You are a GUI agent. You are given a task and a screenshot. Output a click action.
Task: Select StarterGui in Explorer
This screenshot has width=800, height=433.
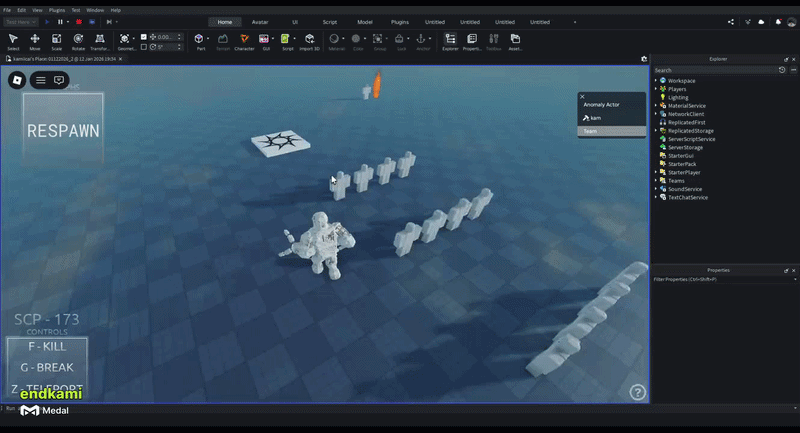[681, 156]
